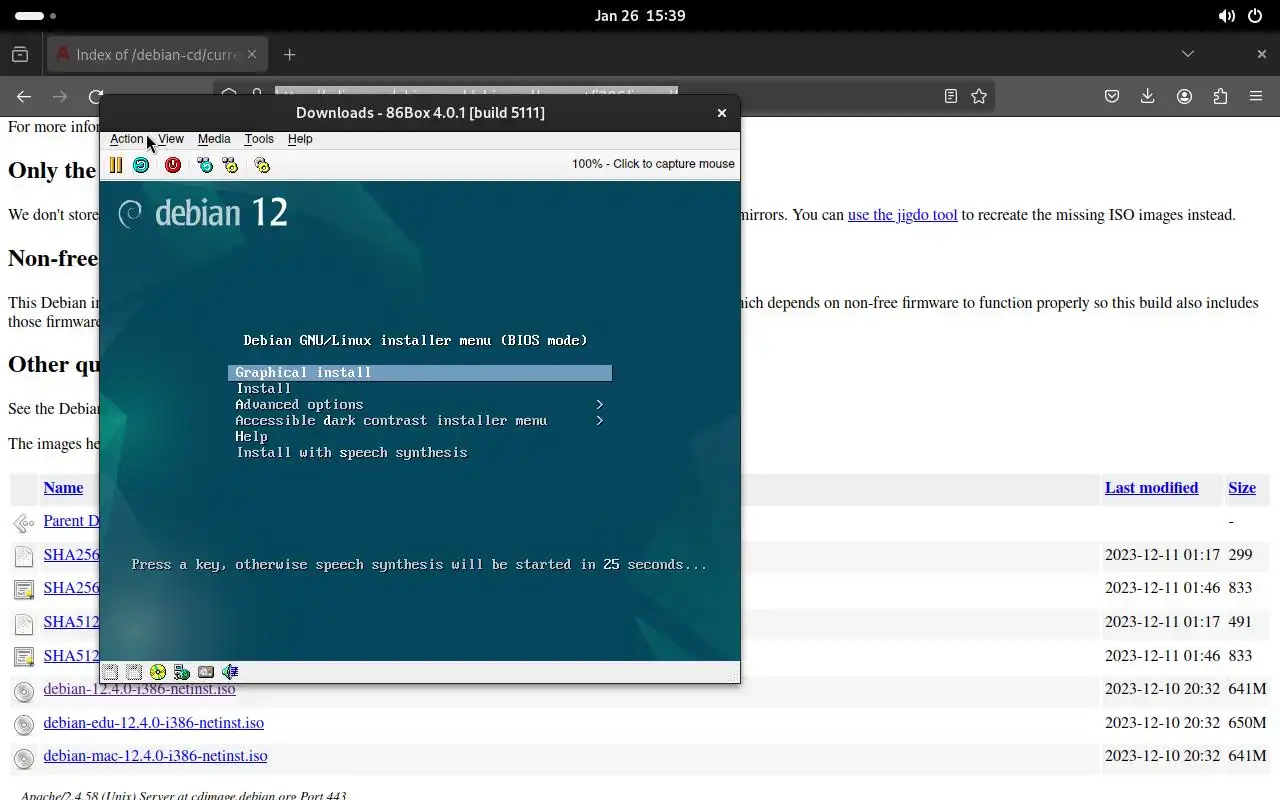Bookmark this page with the star
This screenshot has width=1280, height=800.
pyautogui.click(x=979, y=96)
